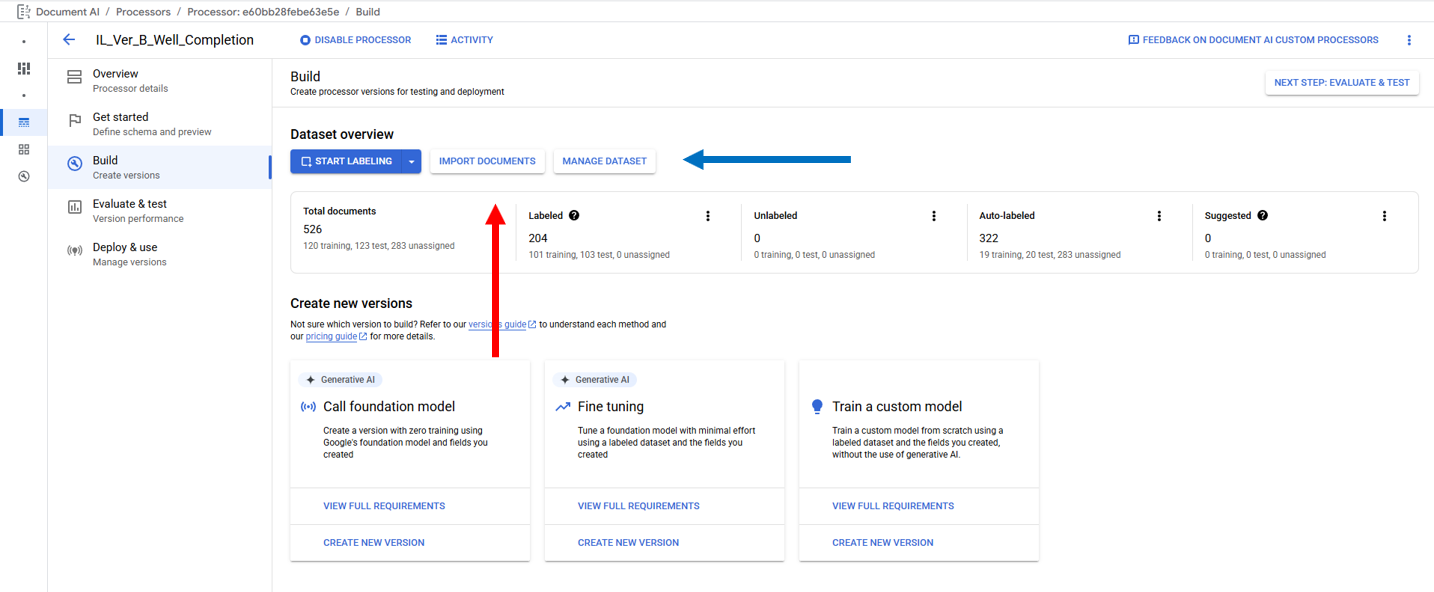Click Create New Version under Fine tuning
This screenshot has height=592, width=1434.
coord(628,542)
